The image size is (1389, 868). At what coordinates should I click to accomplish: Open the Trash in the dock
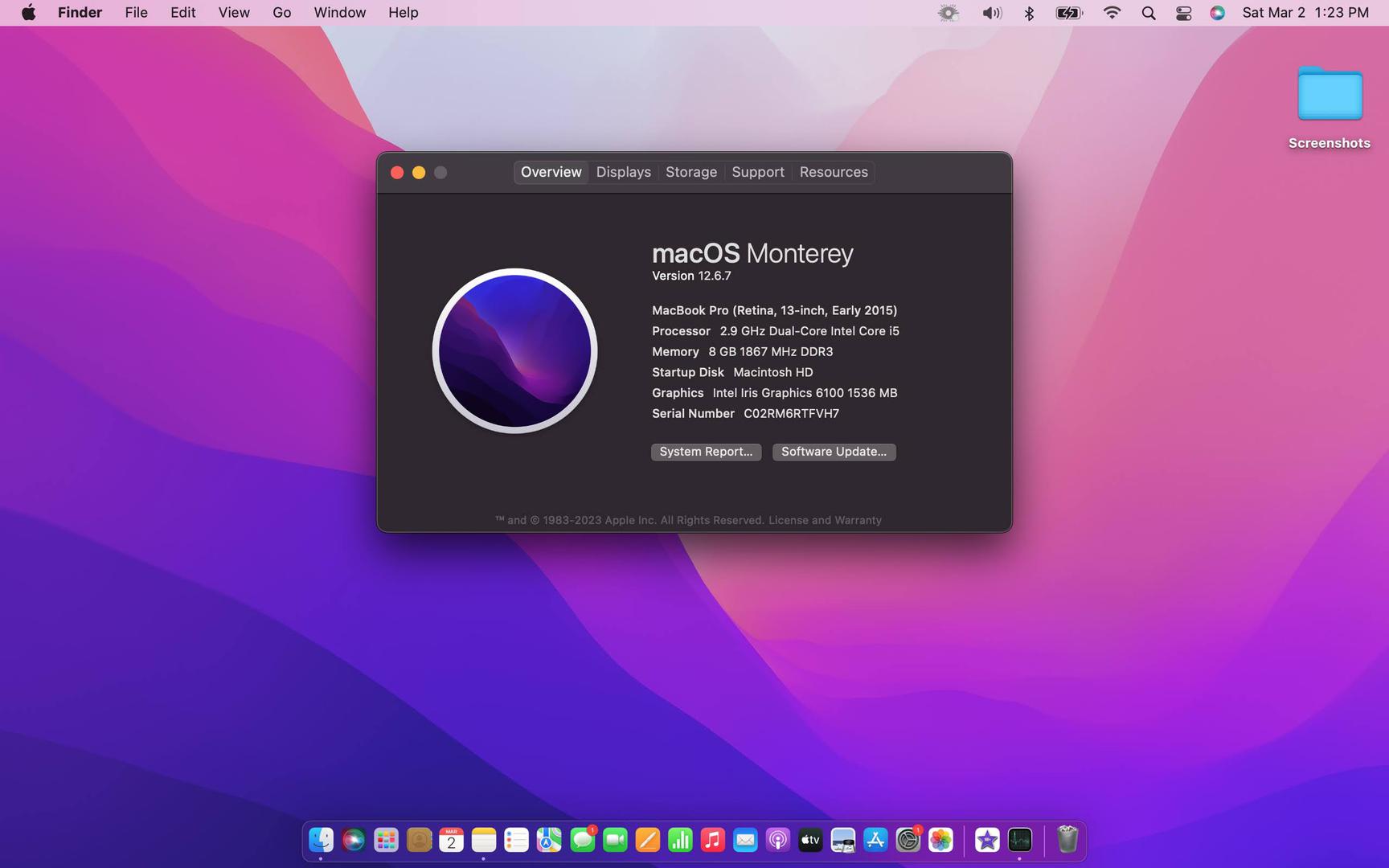click(x=1067, y=840)
